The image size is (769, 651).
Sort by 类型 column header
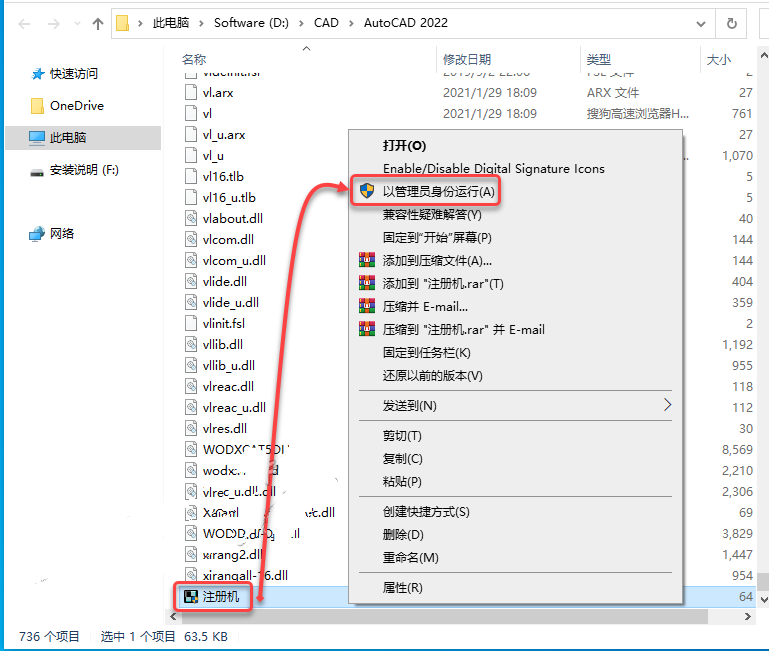coord(599,59)
